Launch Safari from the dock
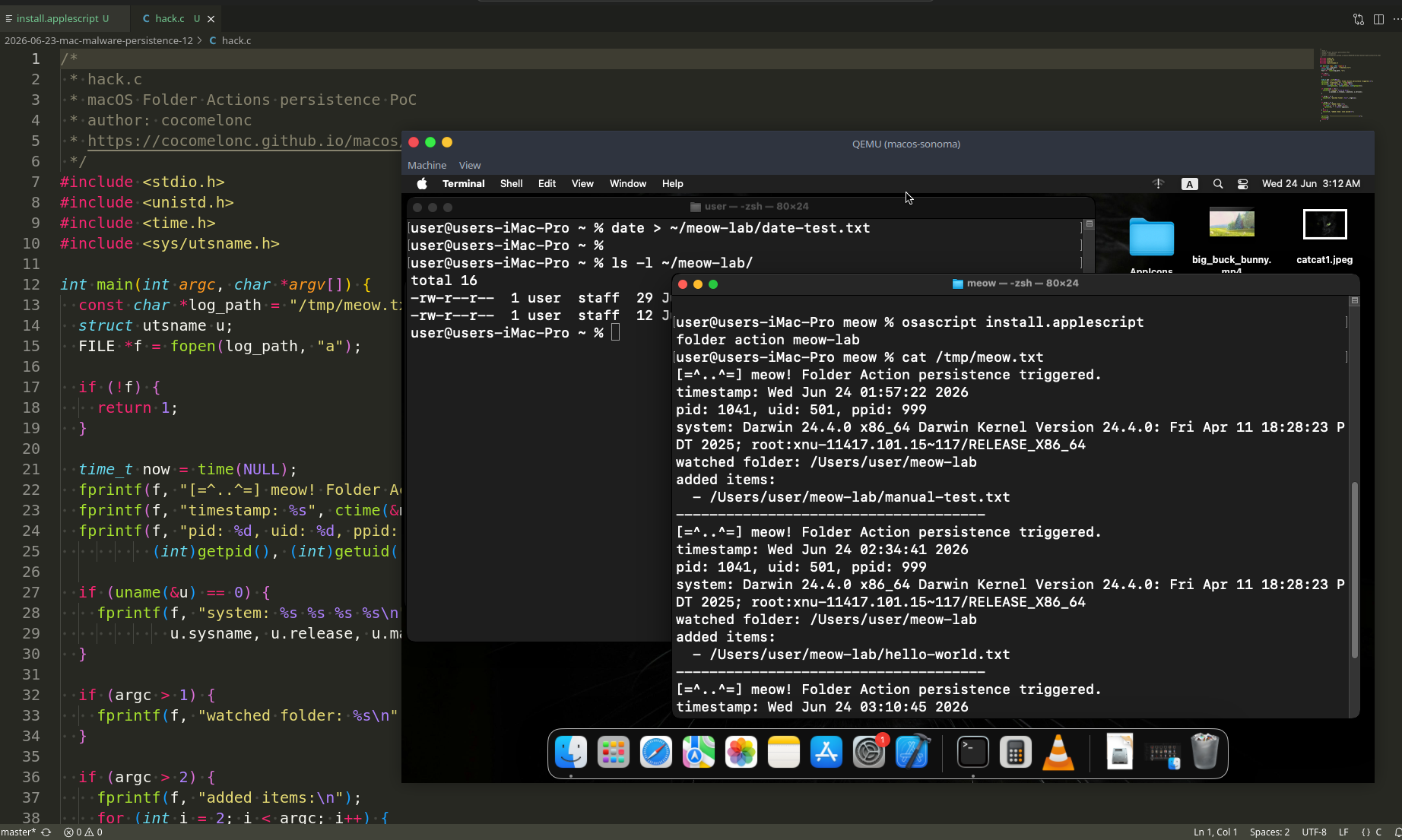Image resolution: width=1402 pixels, height=840 pixels. [656, 753]
